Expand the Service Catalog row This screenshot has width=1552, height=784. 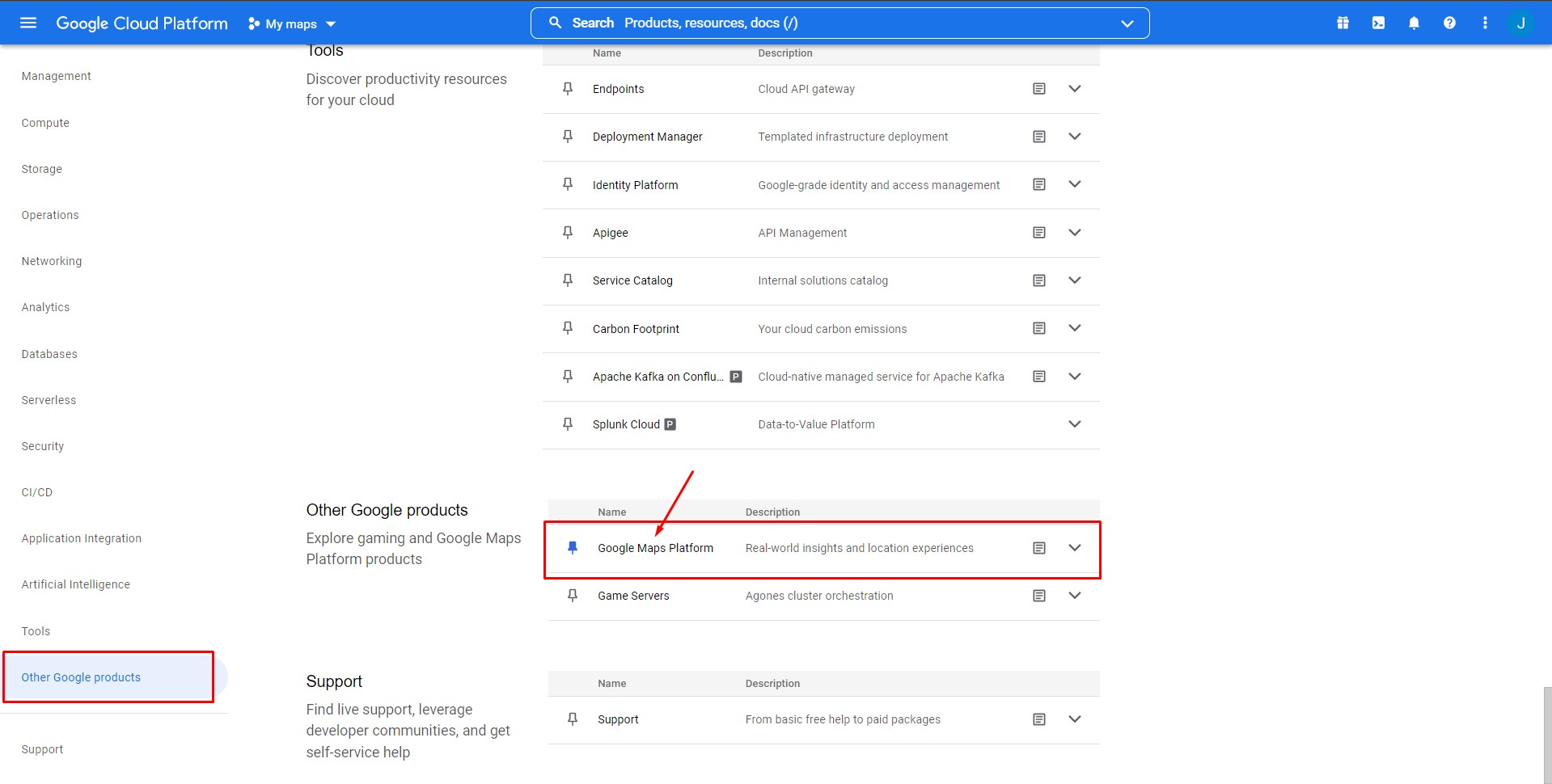coord(1075,280)
